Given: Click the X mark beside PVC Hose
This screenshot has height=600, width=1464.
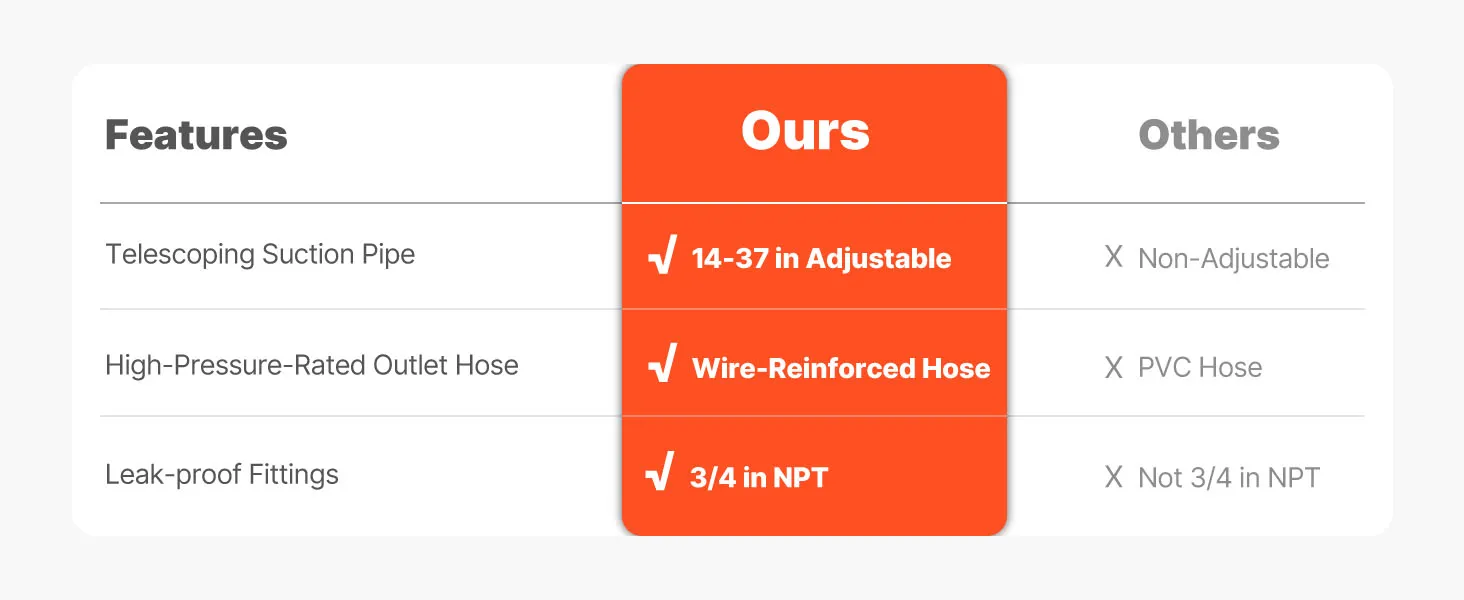Looking at the screenshot, I should coord(1113,368).
